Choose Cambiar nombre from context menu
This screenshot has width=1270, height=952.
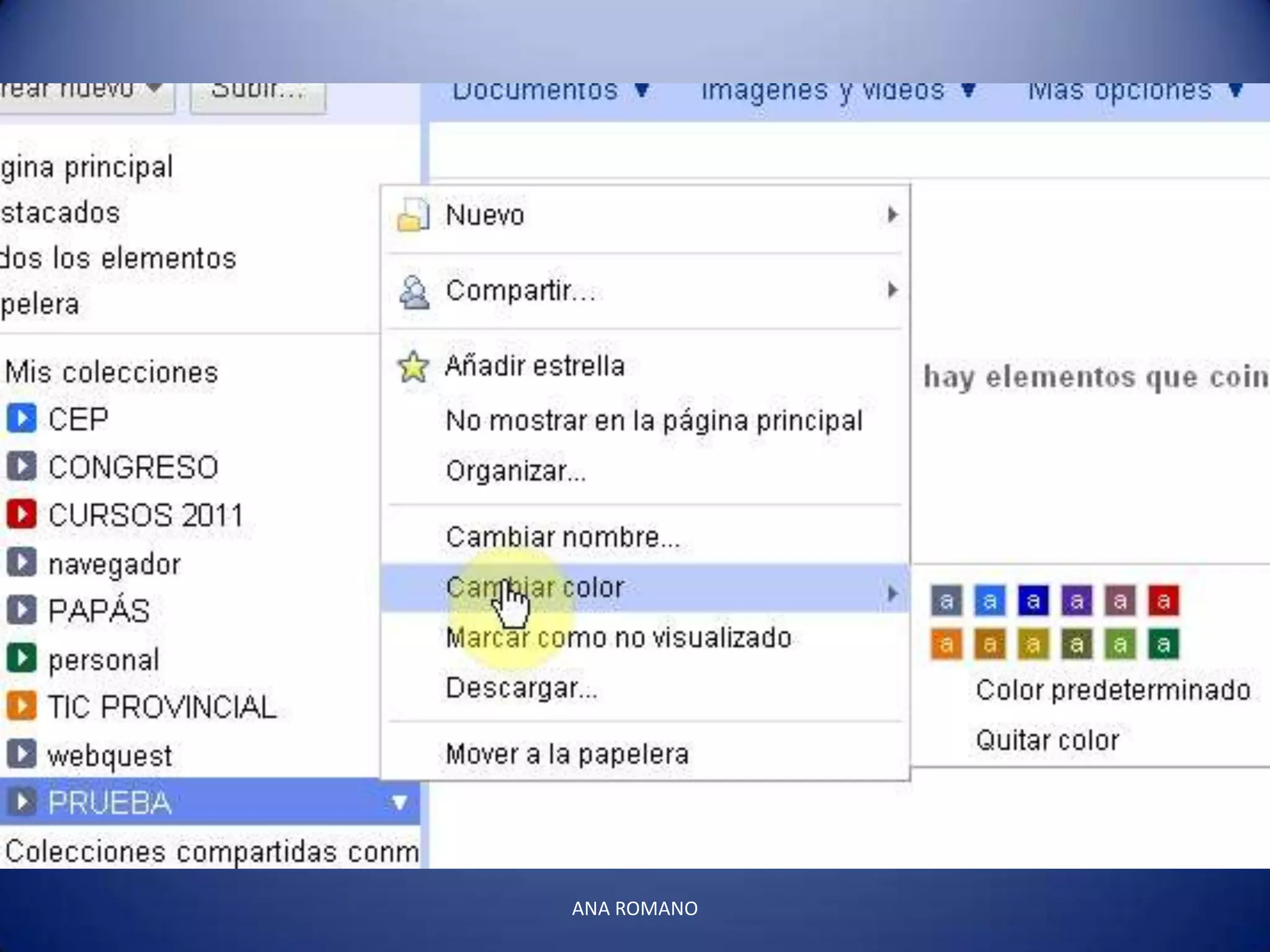562,537
